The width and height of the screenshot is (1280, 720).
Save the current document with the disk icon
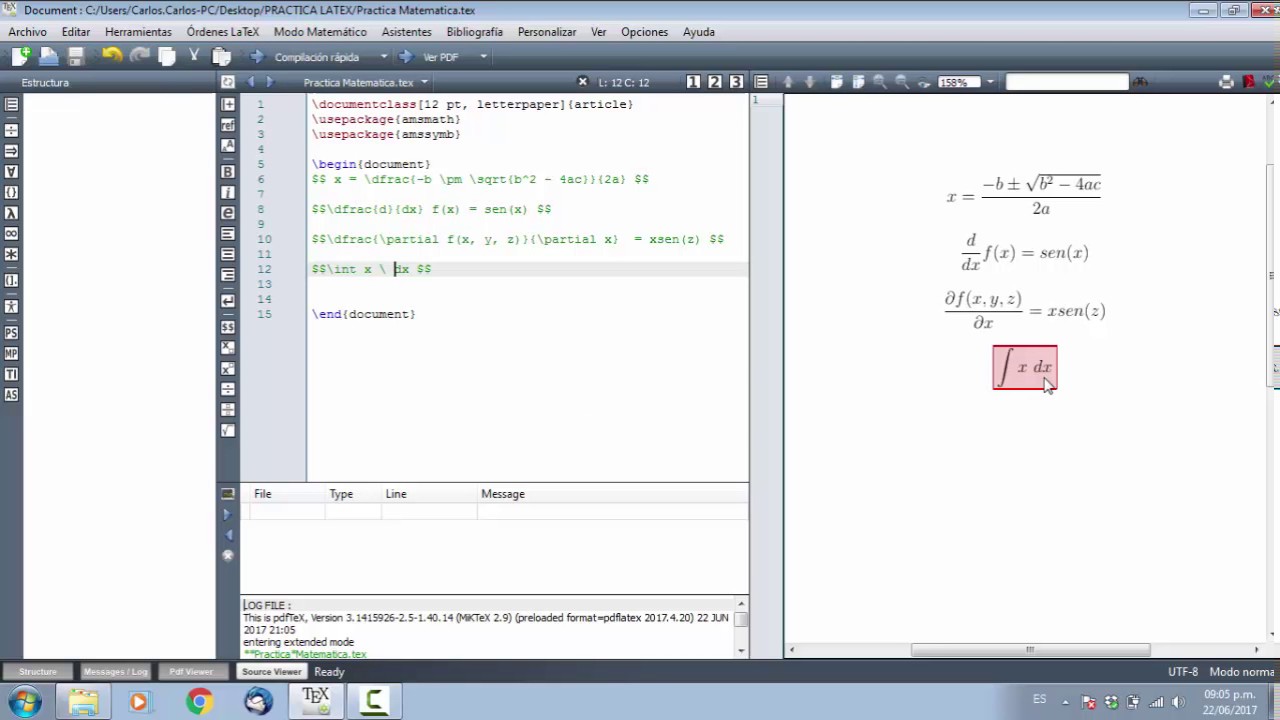tap(76, 57)
